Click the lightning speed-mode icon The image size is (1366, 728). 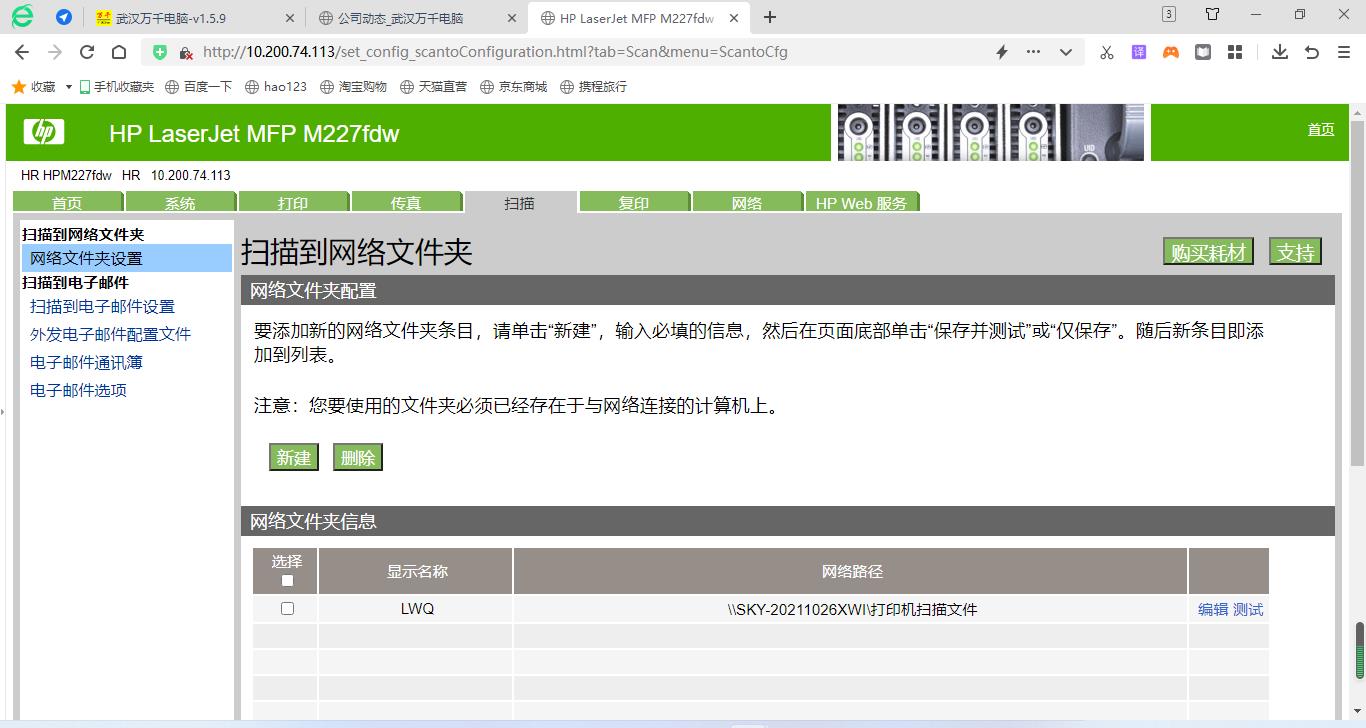tap(1001, 52)
